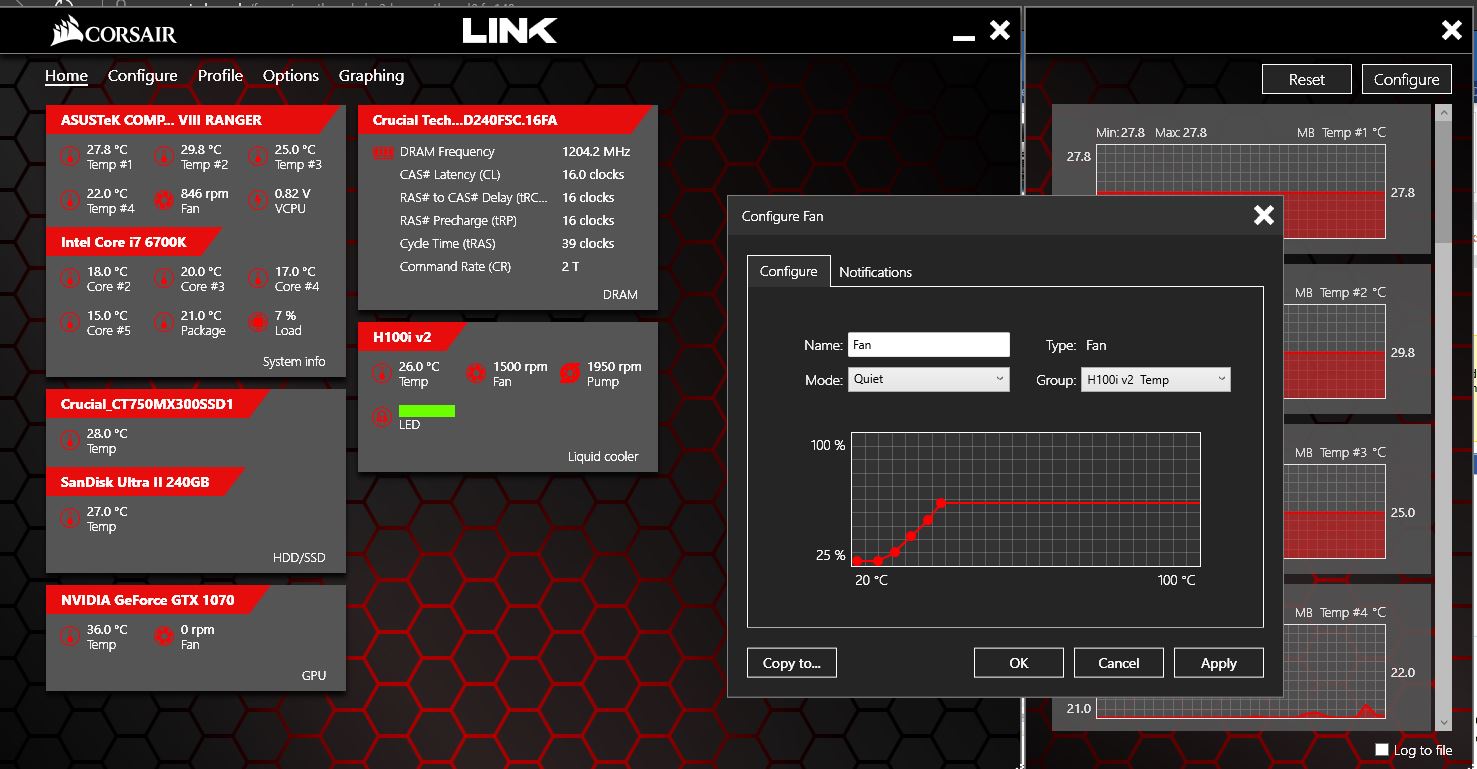Click the H100i v2 1500 rpm fan icon
This screenshot has height=769, width=1477.
[476, 373]
